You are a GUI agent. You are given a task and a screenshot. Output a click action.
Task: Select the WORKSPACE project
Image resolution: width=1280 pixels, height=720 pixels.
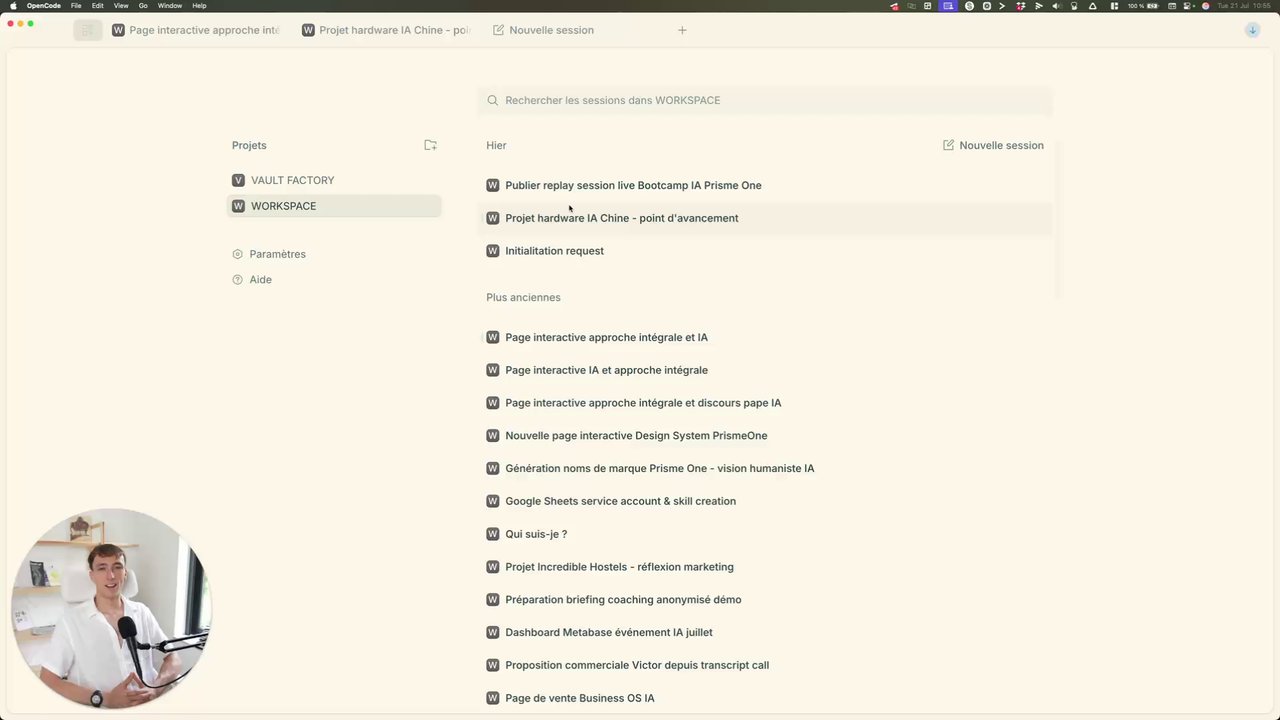334,206
